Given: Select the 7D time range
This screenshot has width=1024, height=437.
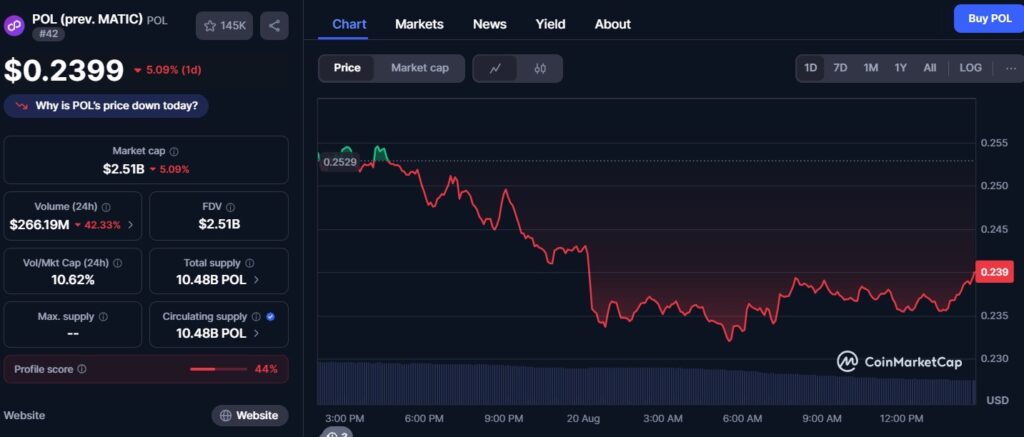Looking at the screenshot, I should [x=840, y=68].
